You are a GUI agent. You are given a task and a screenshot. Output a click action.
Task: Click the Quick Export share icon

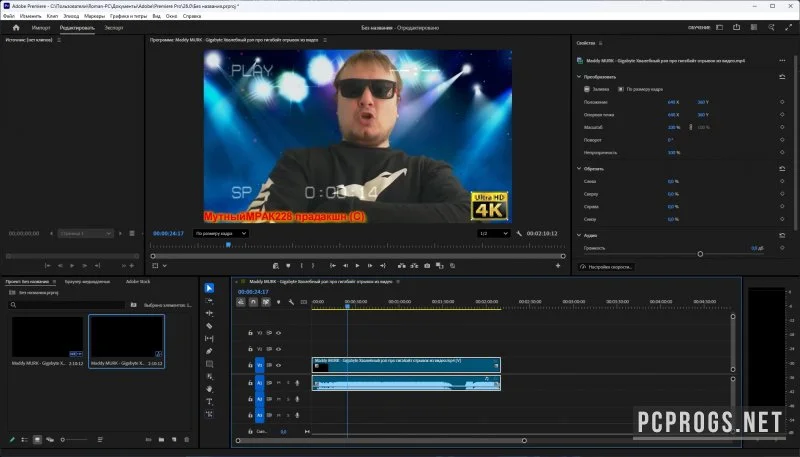pos(736,28)
